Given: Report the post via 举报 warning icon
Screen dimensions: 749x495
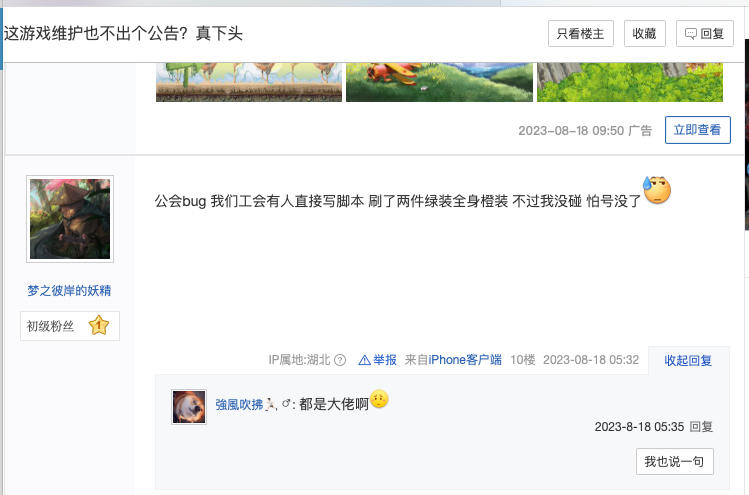Looking at the screenshot, I should click(x=377, y=360).
